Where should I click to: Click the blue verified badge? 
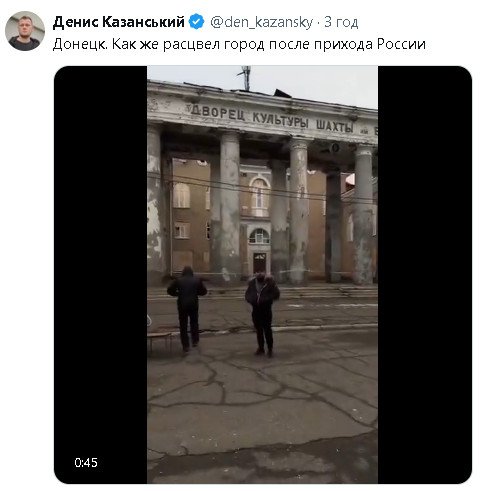(x=196, y=22)
